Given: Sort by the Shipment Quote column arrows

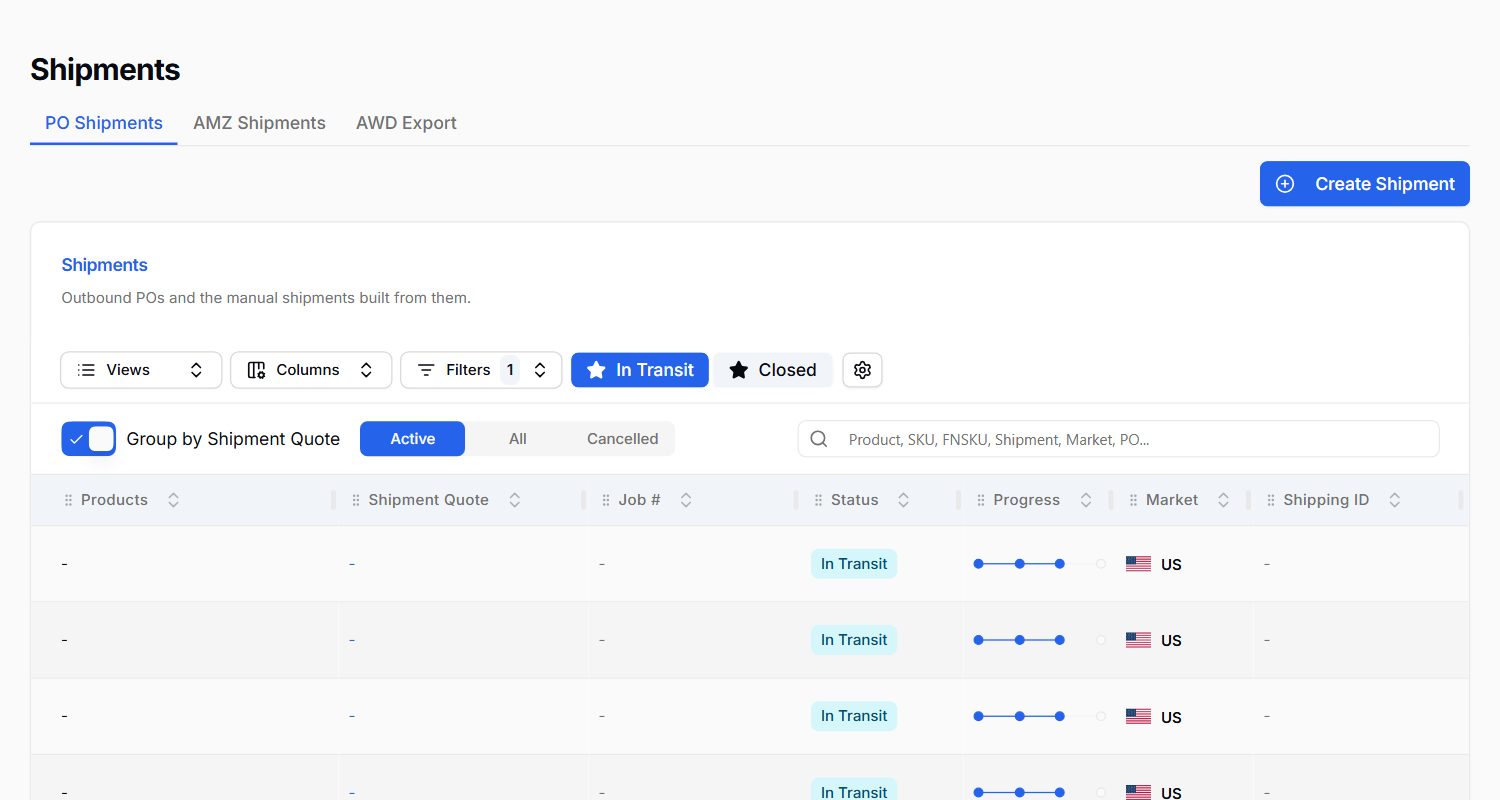Looking at the screenshot, I should [514, 500].
